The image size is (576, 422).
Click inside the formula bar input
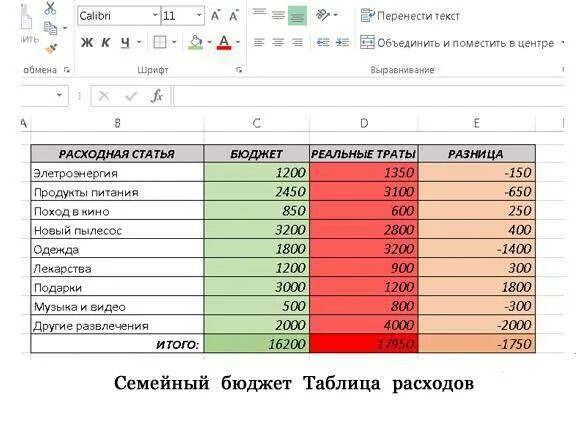click(x=369, y=96)
